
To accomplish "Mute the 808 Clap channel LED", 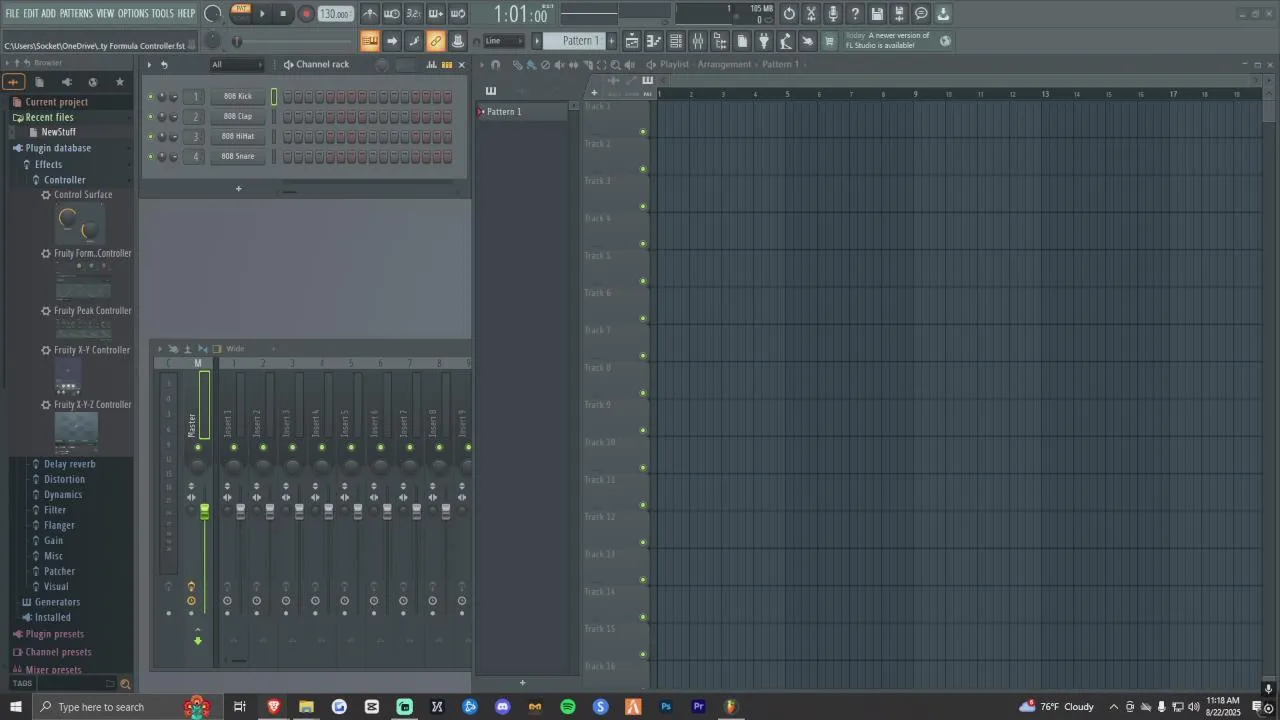I will point(151,117).
